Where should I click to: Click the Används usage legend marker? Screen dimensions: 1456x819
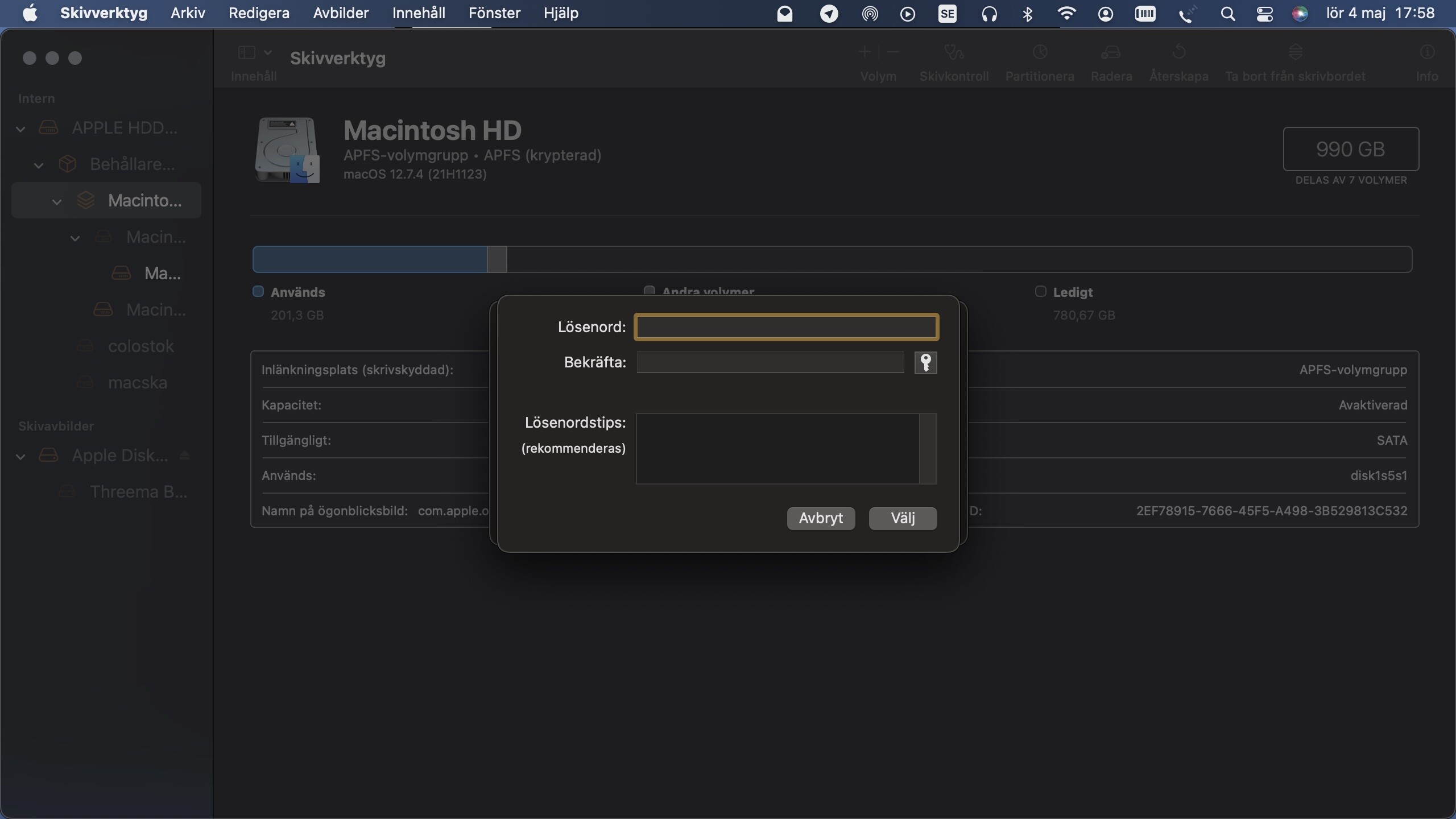tap(258, 292)
